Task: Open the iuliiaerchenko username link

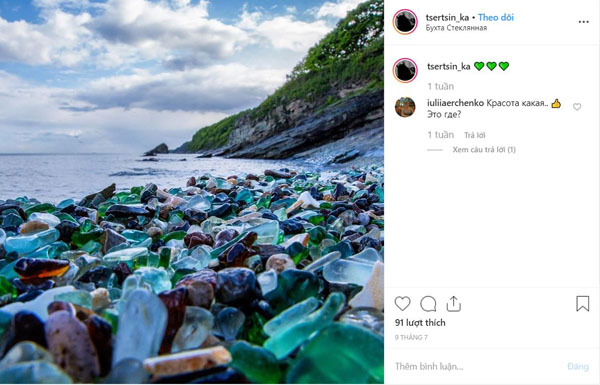Action: [x=455, y=103]
